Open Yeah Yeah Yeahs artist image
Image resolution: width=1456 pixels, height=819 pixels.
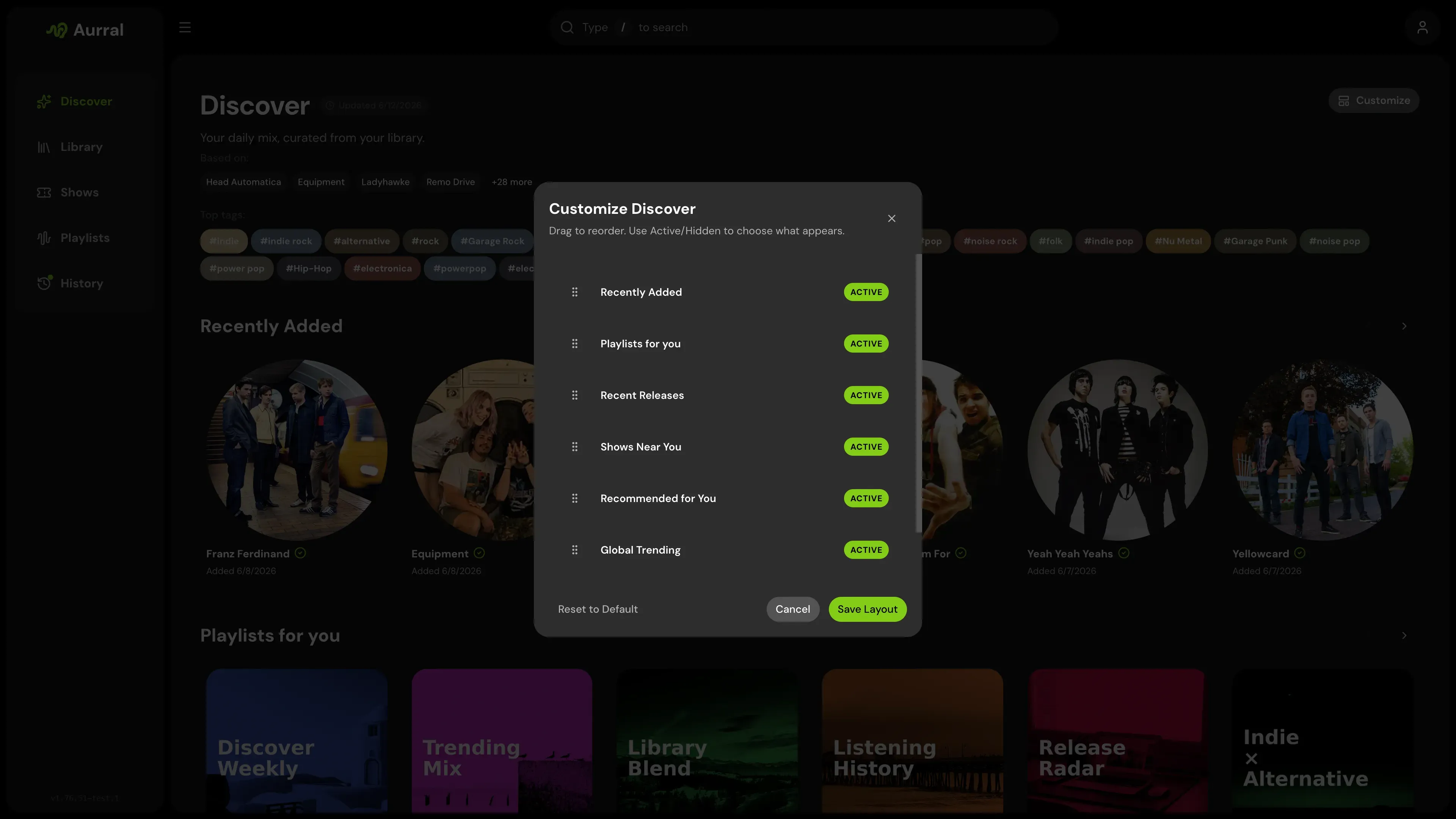[1117, 450]
